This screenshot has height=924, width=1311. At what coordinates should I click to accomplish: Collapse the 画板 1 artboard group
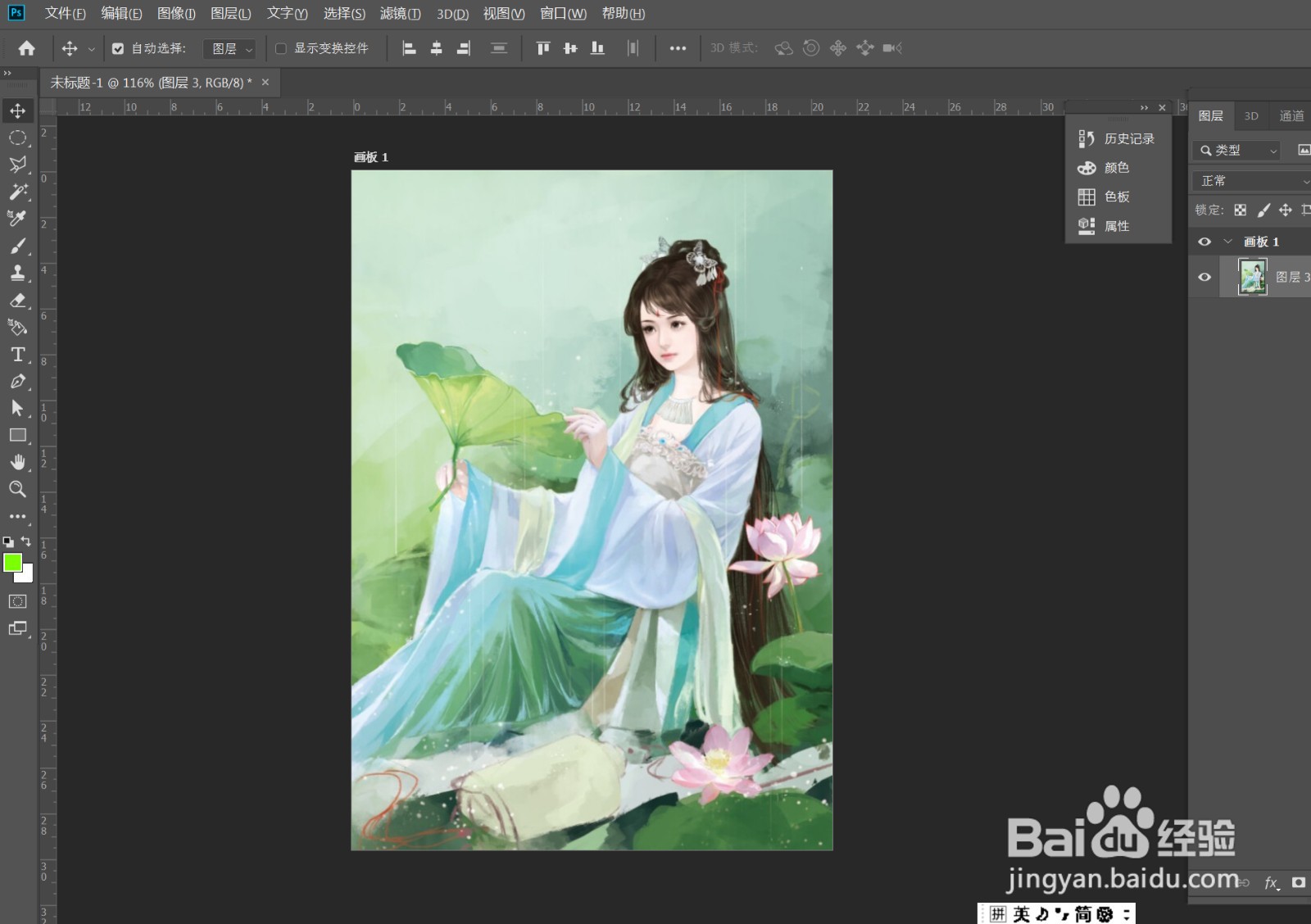(x=1227, y=242)
